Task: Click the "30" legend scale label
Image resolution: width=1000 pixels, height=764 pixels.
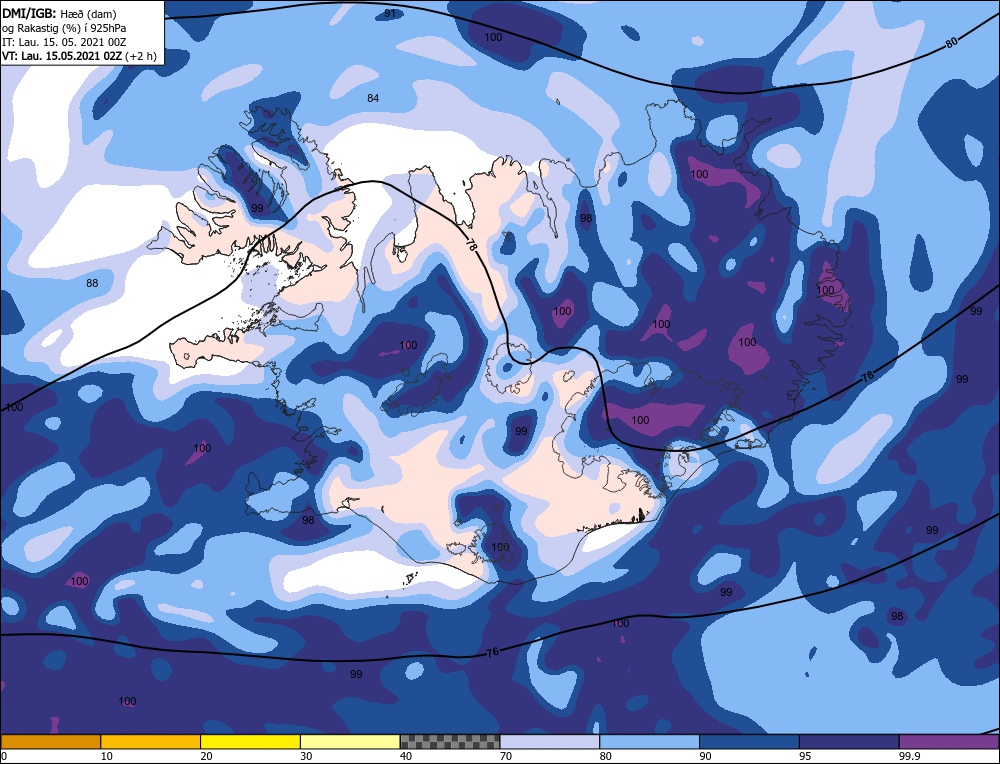Action: [x=307, y=756]
